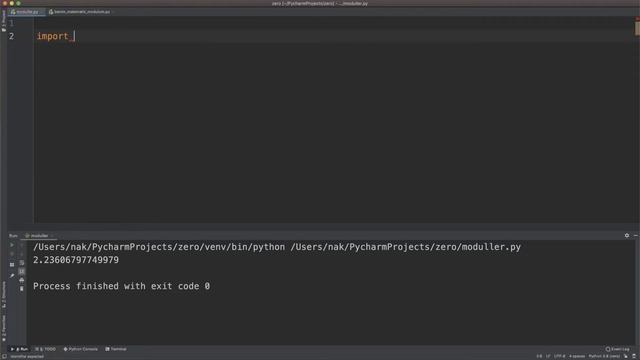640x360 pixels.
Task: Print the Run console output
Action: pos(22,280)
